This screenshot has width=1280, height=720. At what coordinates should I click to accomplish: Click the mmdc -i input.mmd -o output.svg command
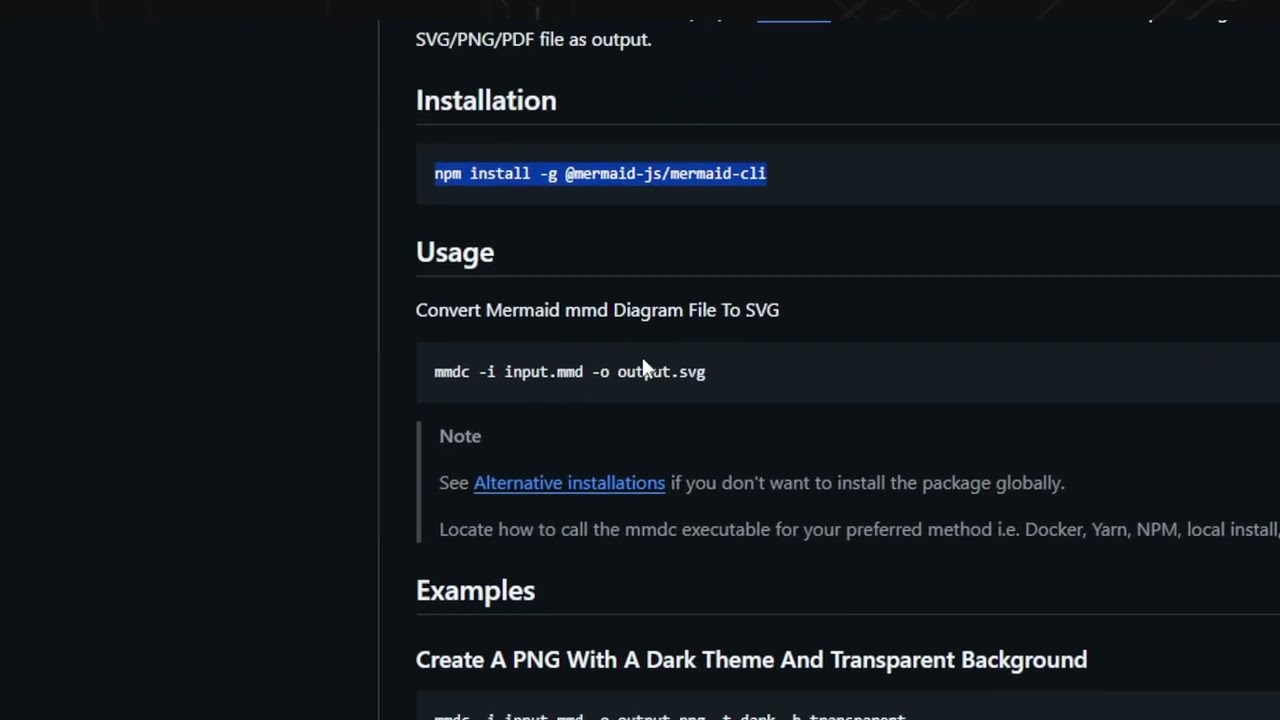570,372
